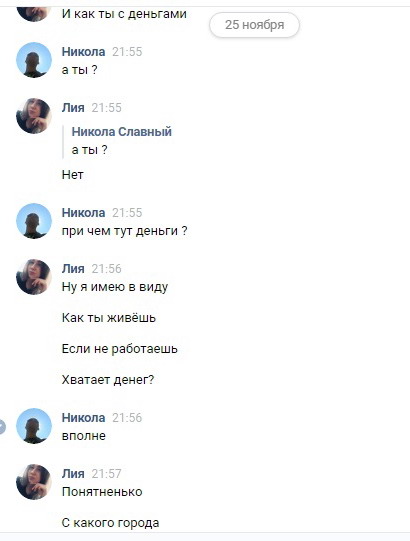Click the '25 ноября' date pill

[254, 25]
